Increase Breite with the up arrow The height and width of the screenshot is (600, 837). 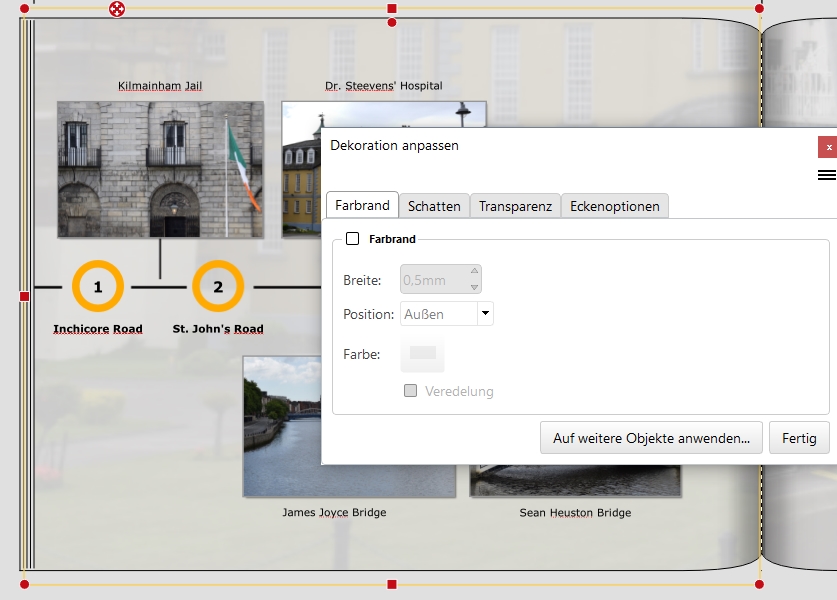(474, 273)
